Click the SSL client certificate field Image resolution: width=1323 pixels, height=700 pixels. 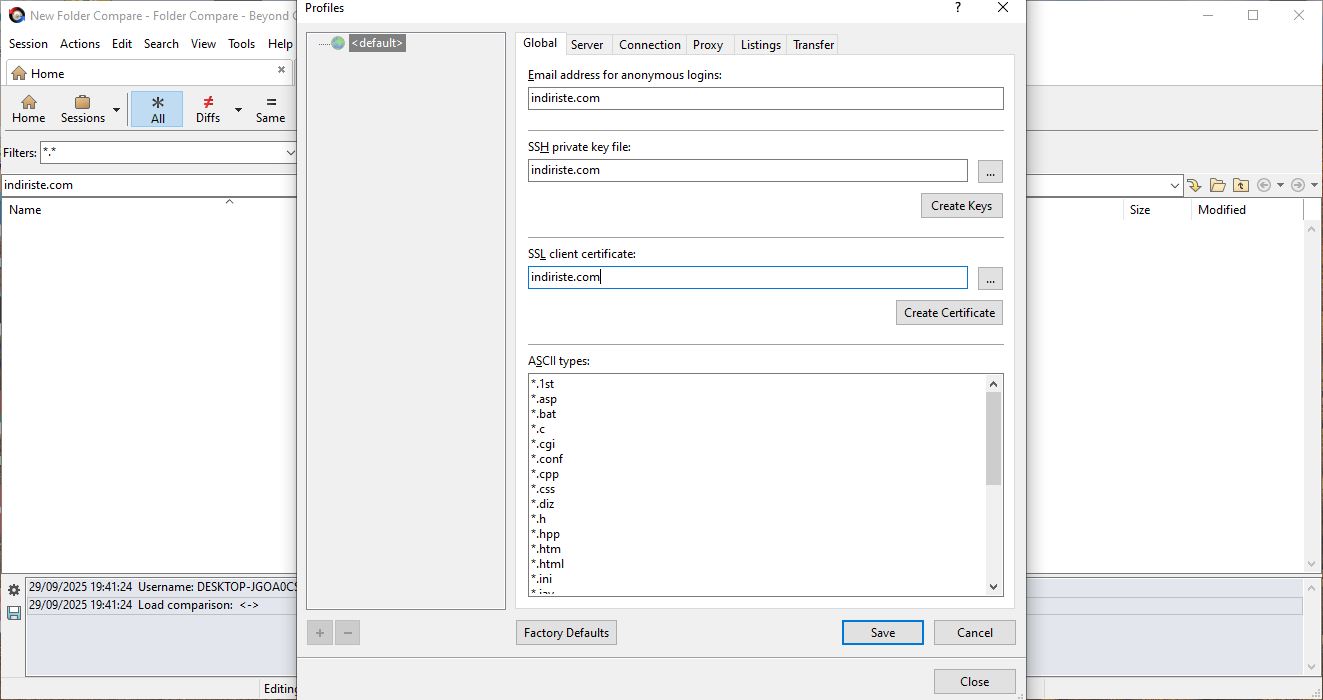pos(748,277)
